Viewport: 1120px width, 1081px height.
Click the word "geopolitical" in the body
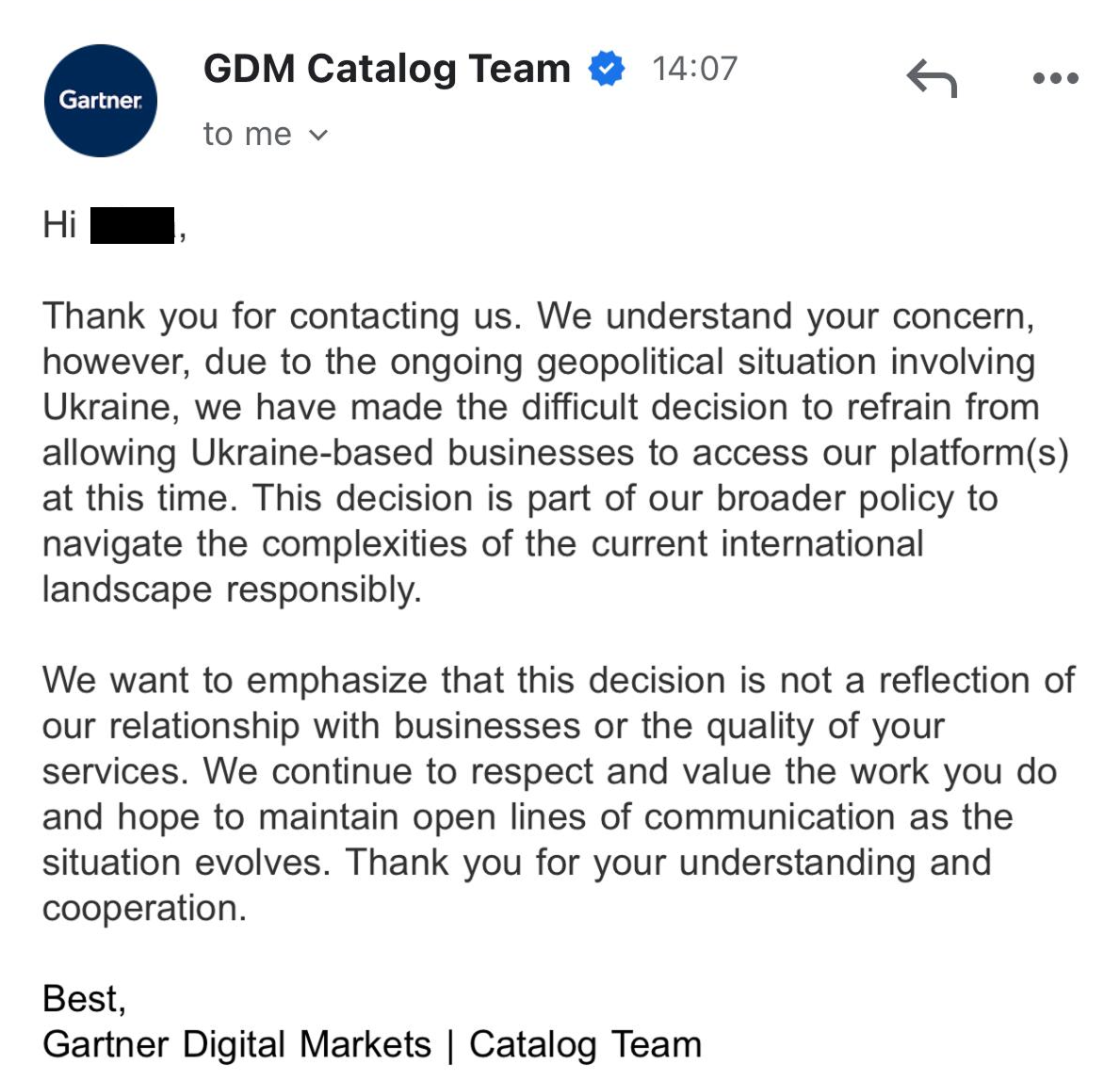tap(630, 362)
